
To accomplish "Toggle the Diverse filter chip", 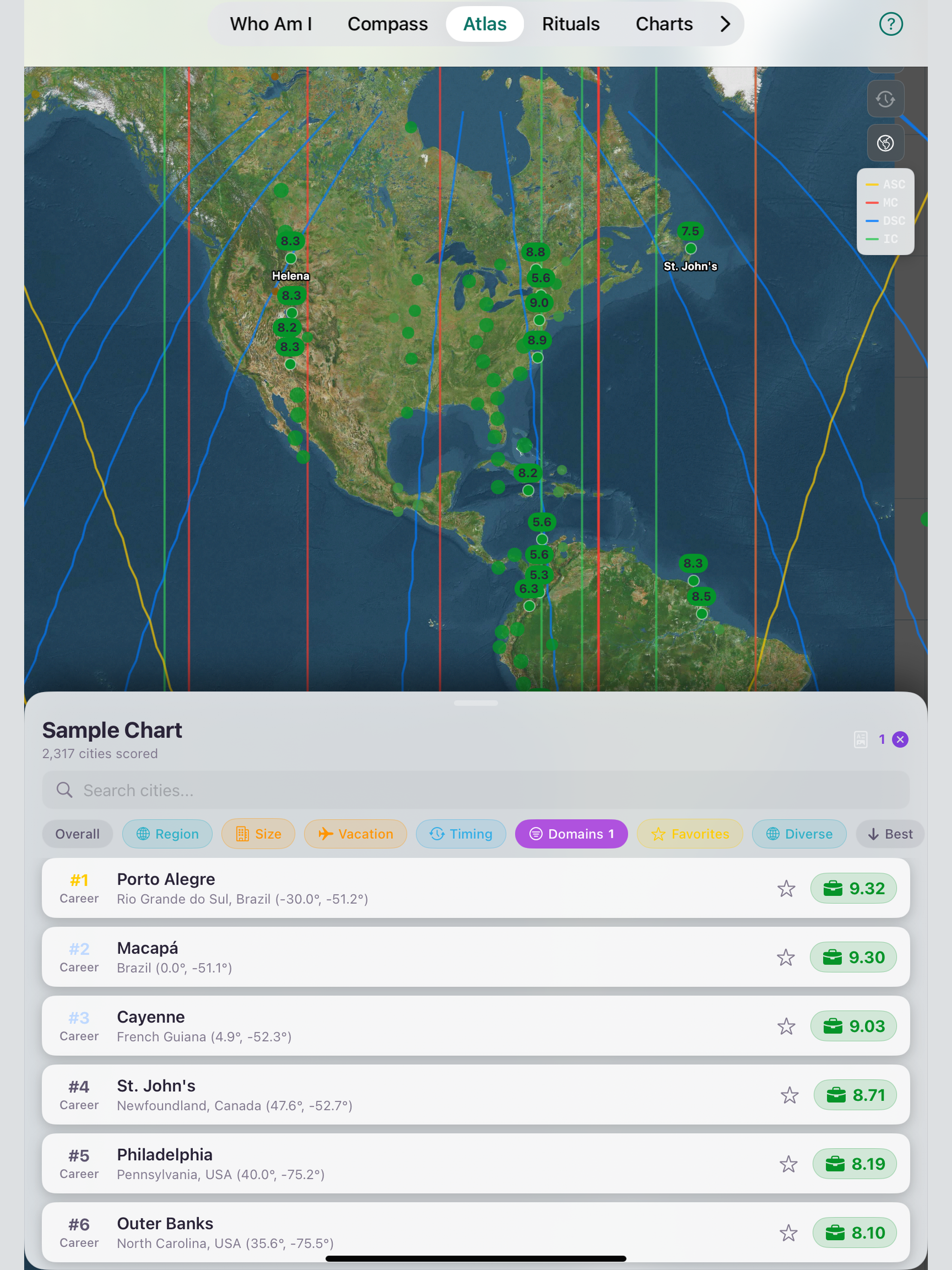I will click(799, 833).
